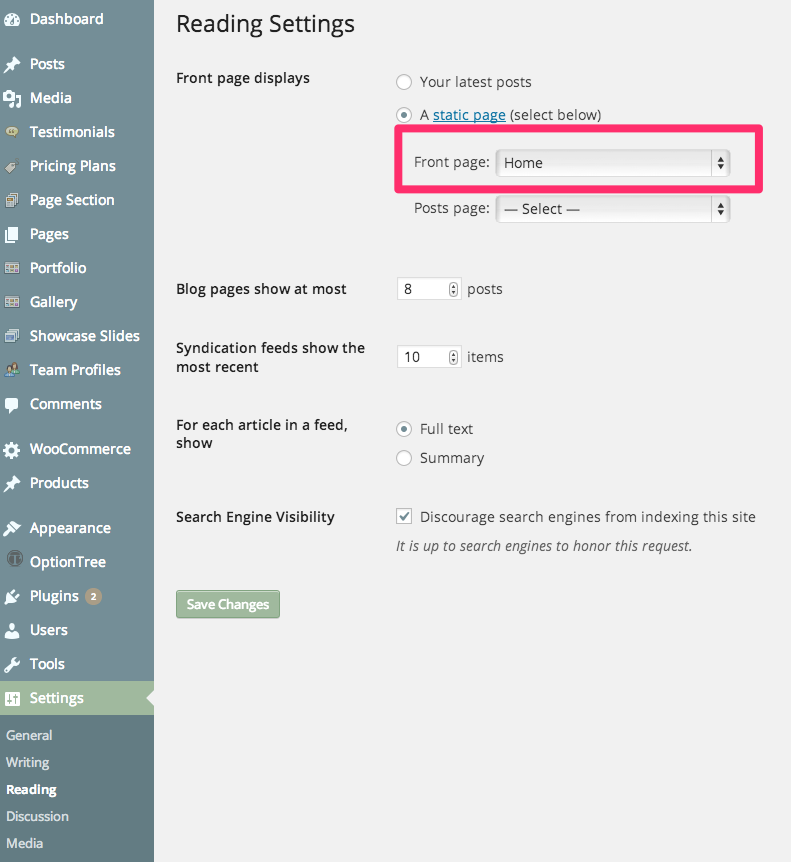This screenshot has height=862, width=791.
Task: Go to the Writing settings page
Action: [27, 762]
